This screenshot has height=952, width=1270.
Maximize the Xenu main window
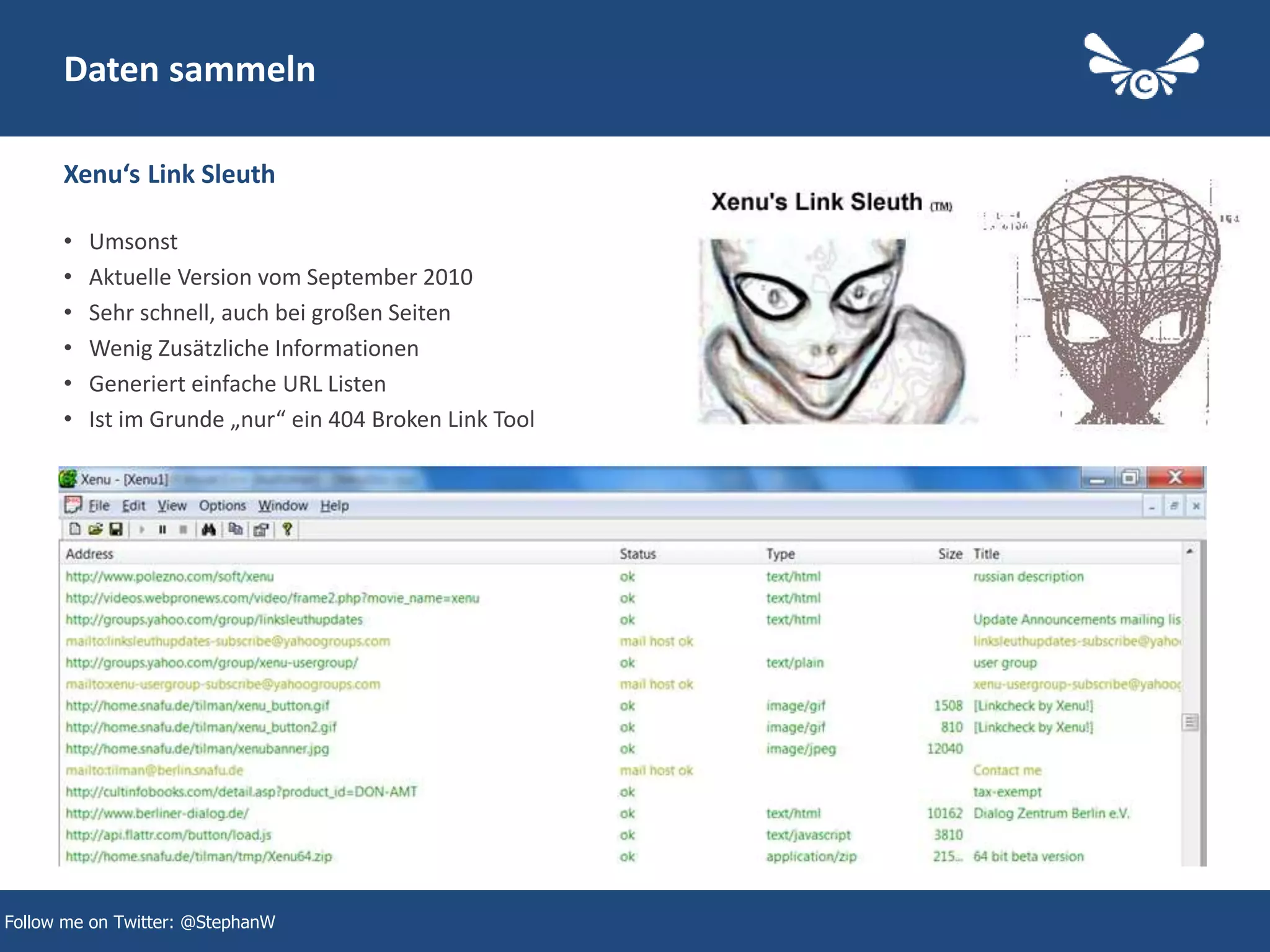tap(1130, 478)
